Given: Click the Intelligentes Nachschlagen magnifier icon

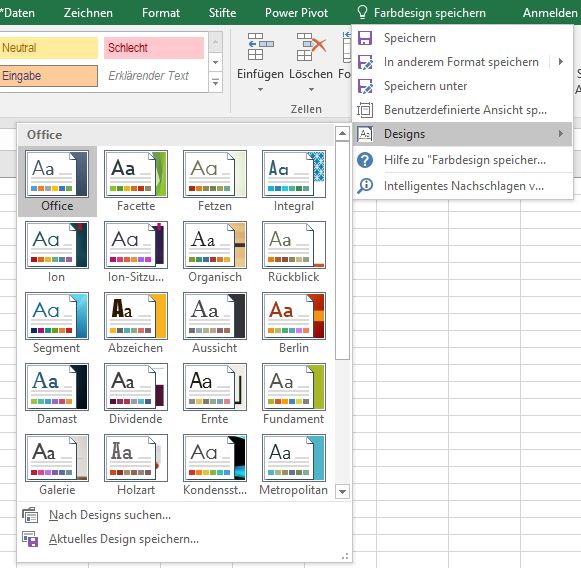Looking at the screenshot, I should [365, 186].
